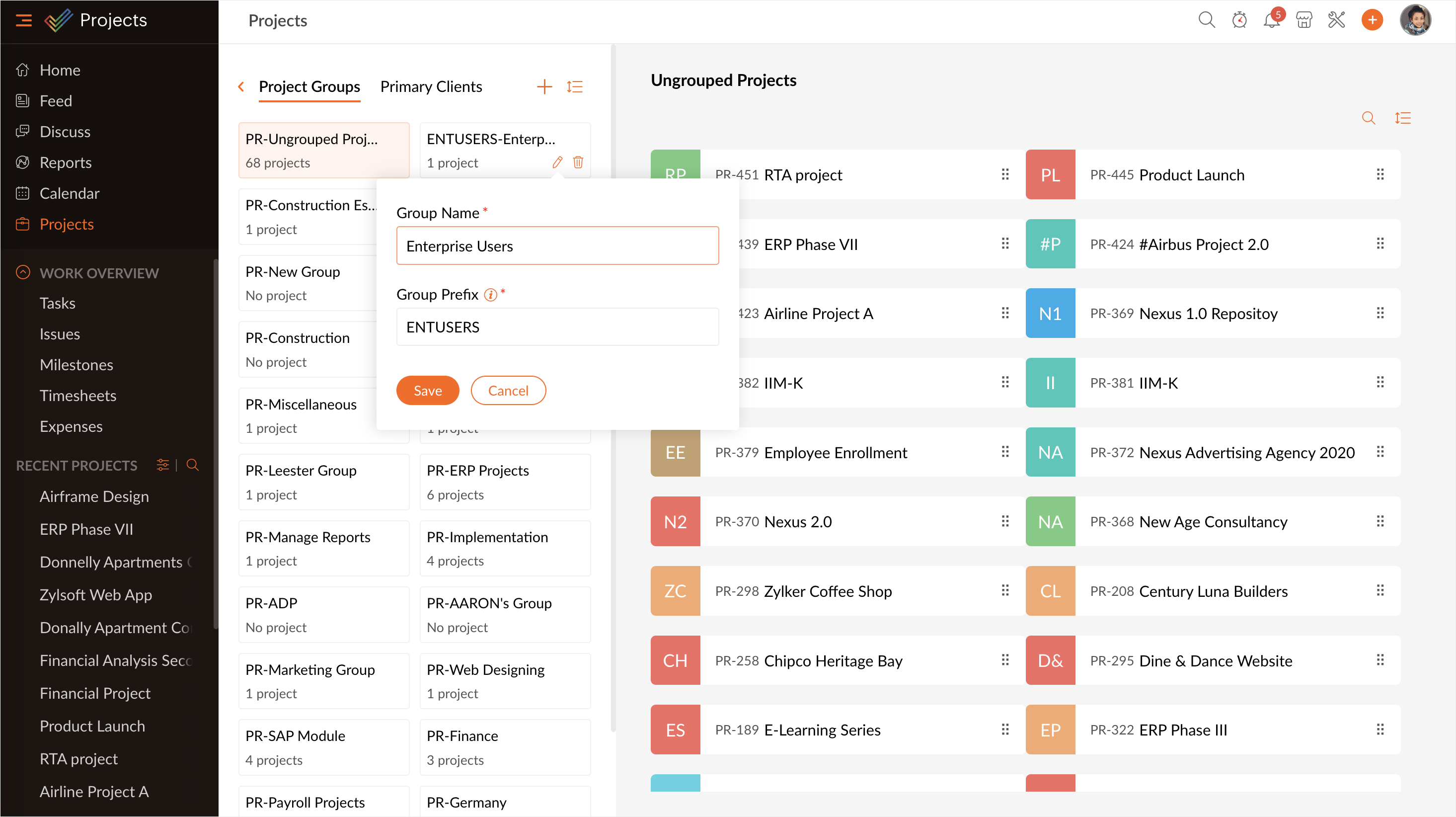Image resolution: width=1456 pixels, height=817 pixels.
Task: Open recent projects filter settings icon
Action: click(163, 465)
